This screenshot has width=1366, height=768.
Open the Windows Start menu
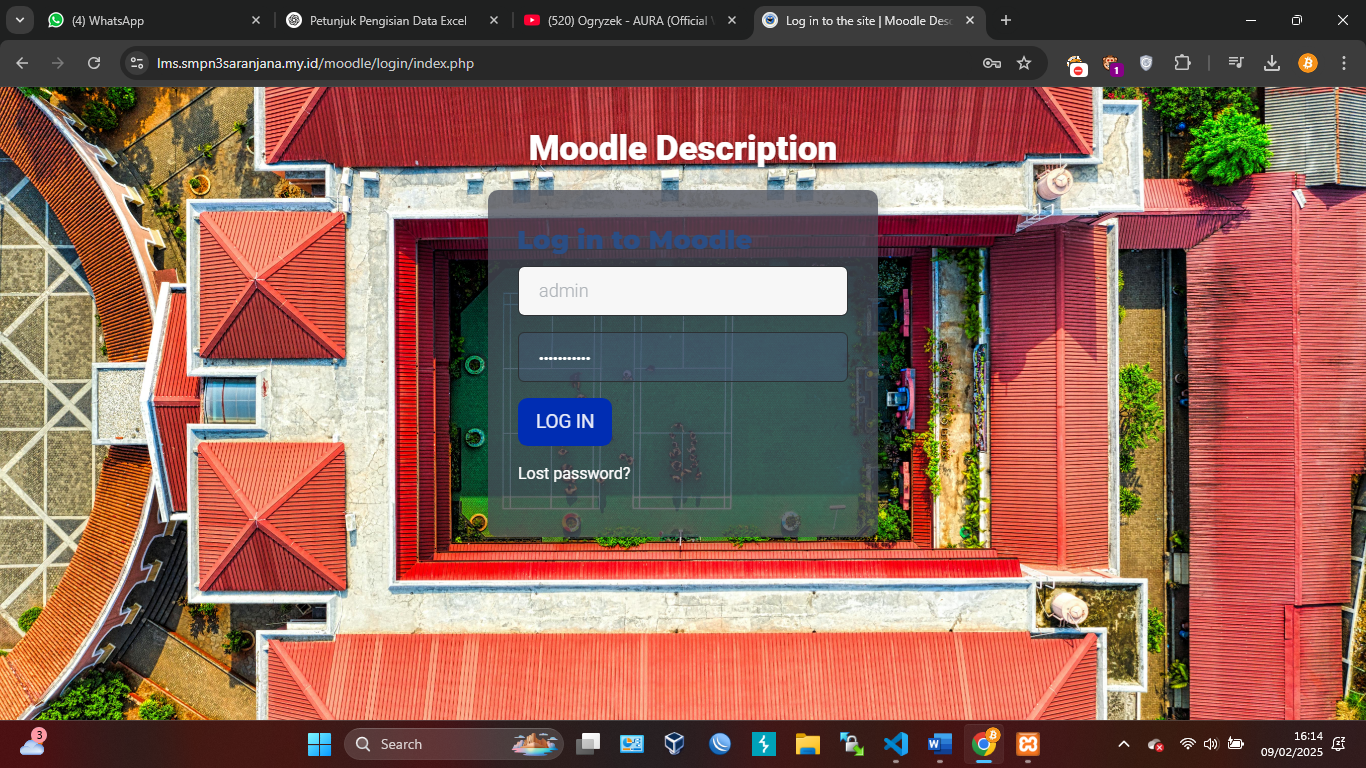319,744
